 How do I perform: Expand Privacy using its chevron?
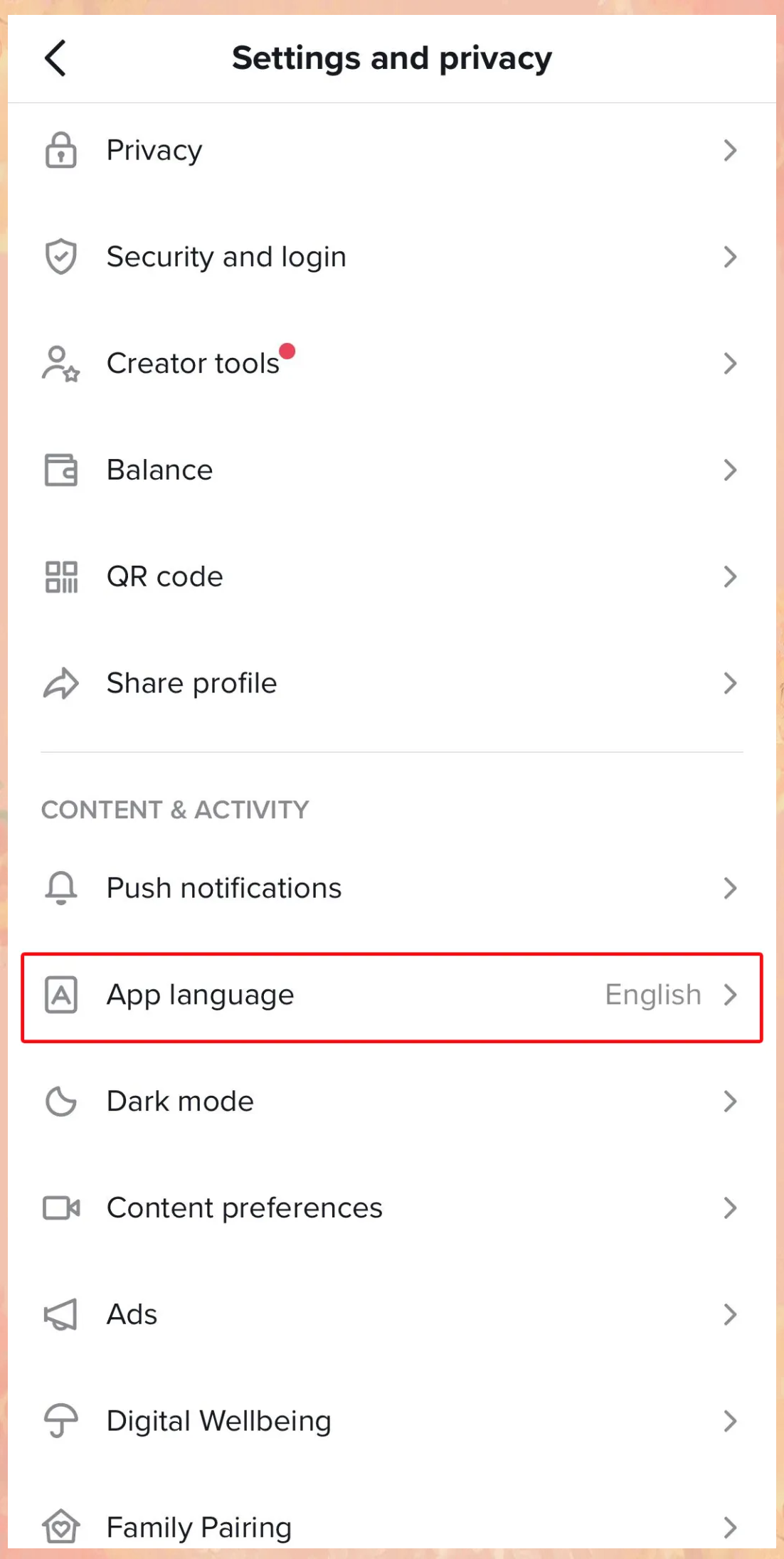pyautogui.click(x=730, y=150)
